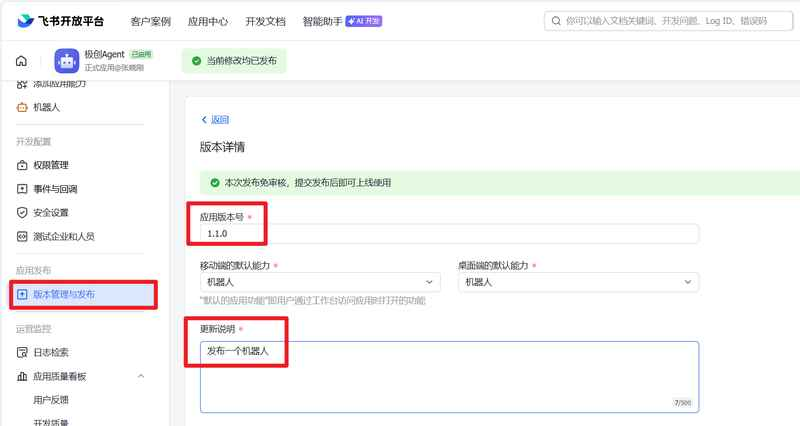Screen dimensions: 800x426
Task: Click the AI 开发 badge
Action: pos(364,21)
